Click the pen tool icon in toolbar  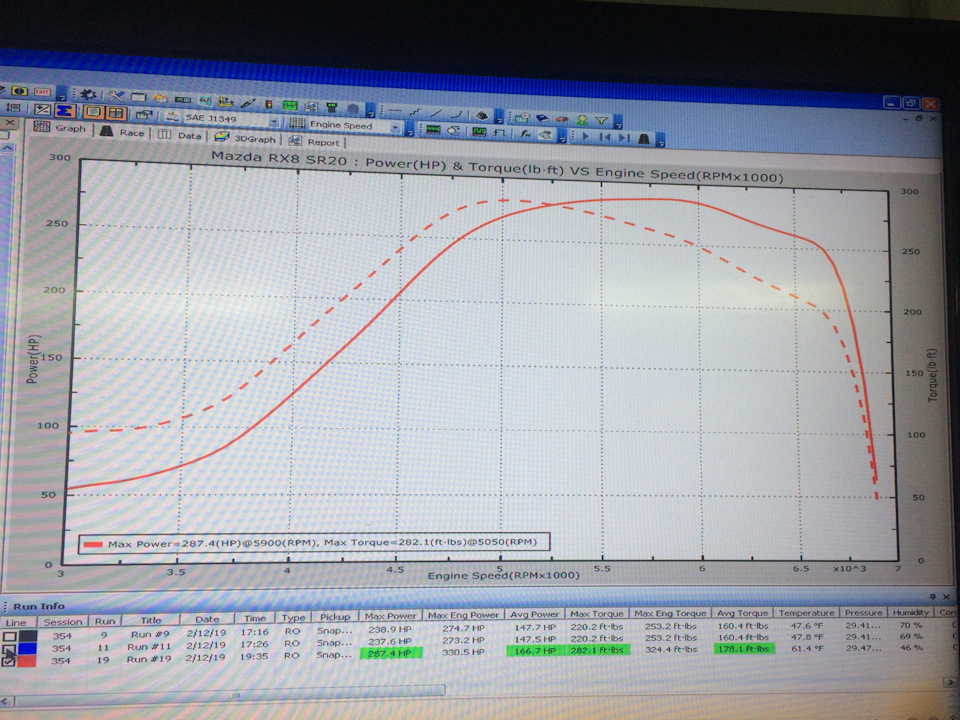tap(248, 103)
